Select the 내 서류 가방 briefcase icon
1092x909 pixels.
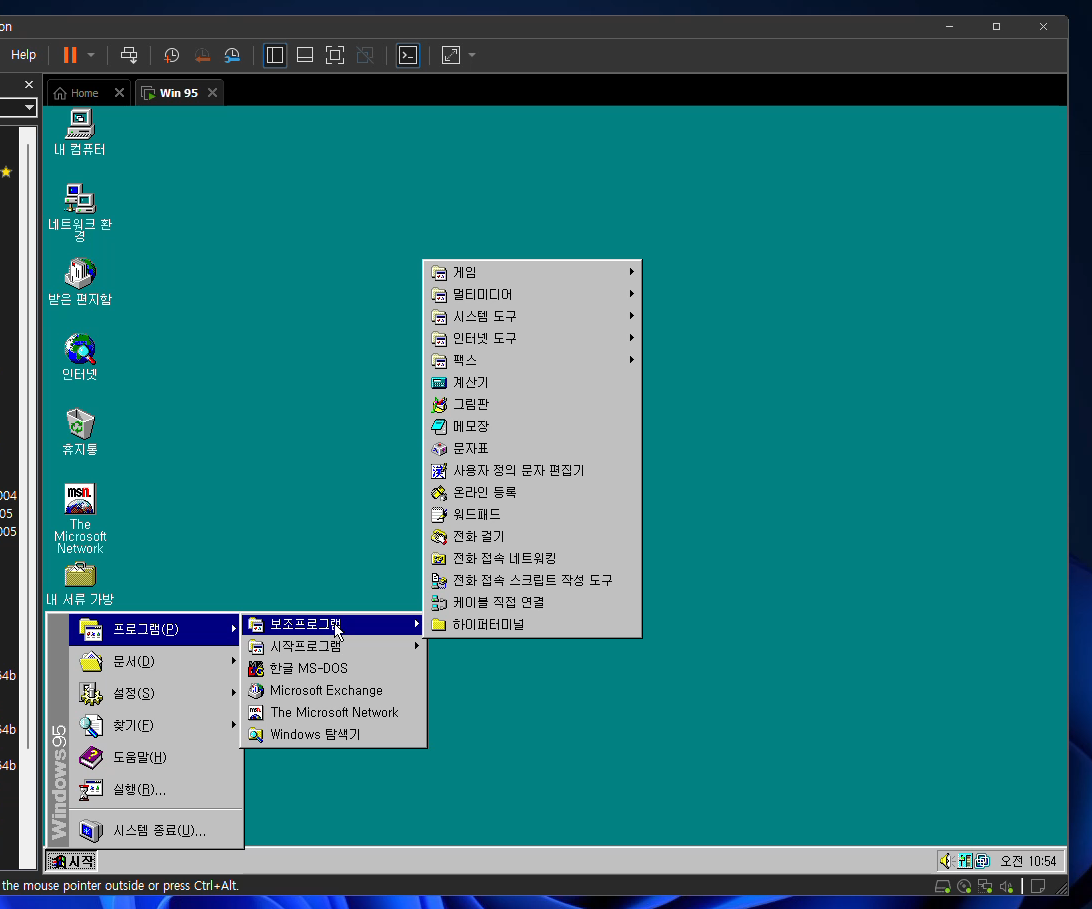(x=79, y=584)
